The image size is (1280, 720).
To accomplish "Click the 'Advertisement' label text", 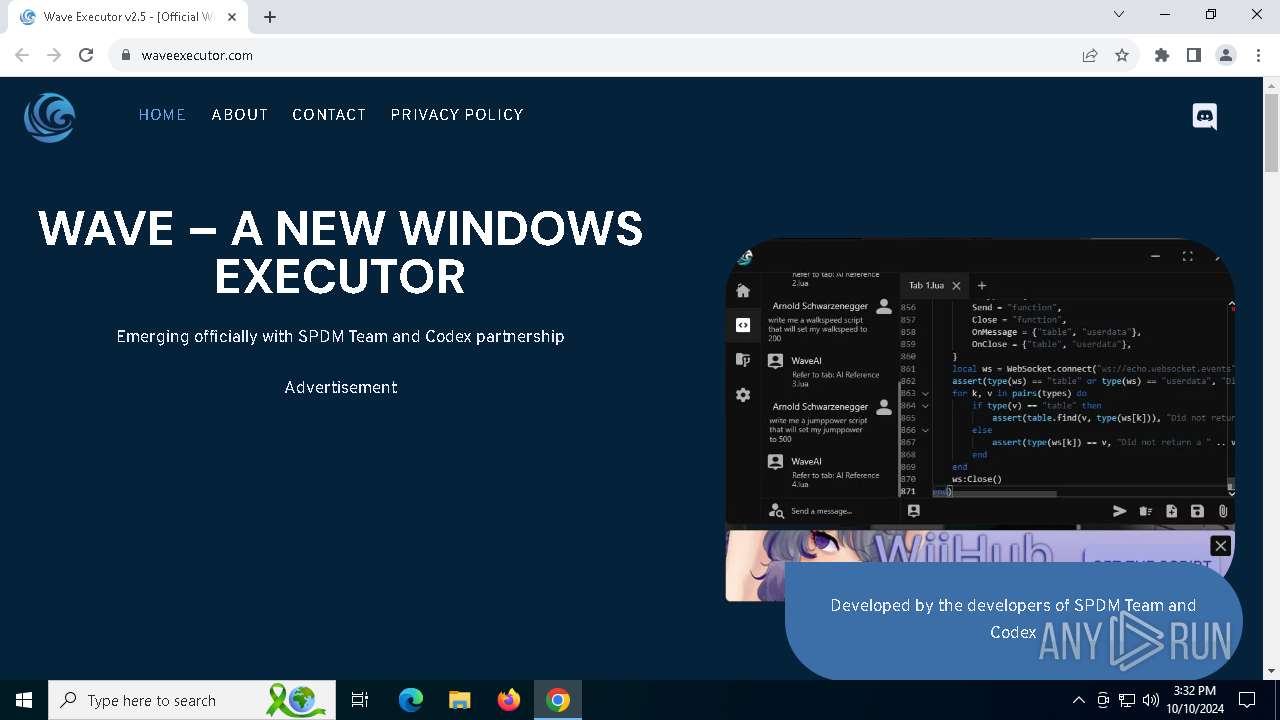I will coord(341,387).
